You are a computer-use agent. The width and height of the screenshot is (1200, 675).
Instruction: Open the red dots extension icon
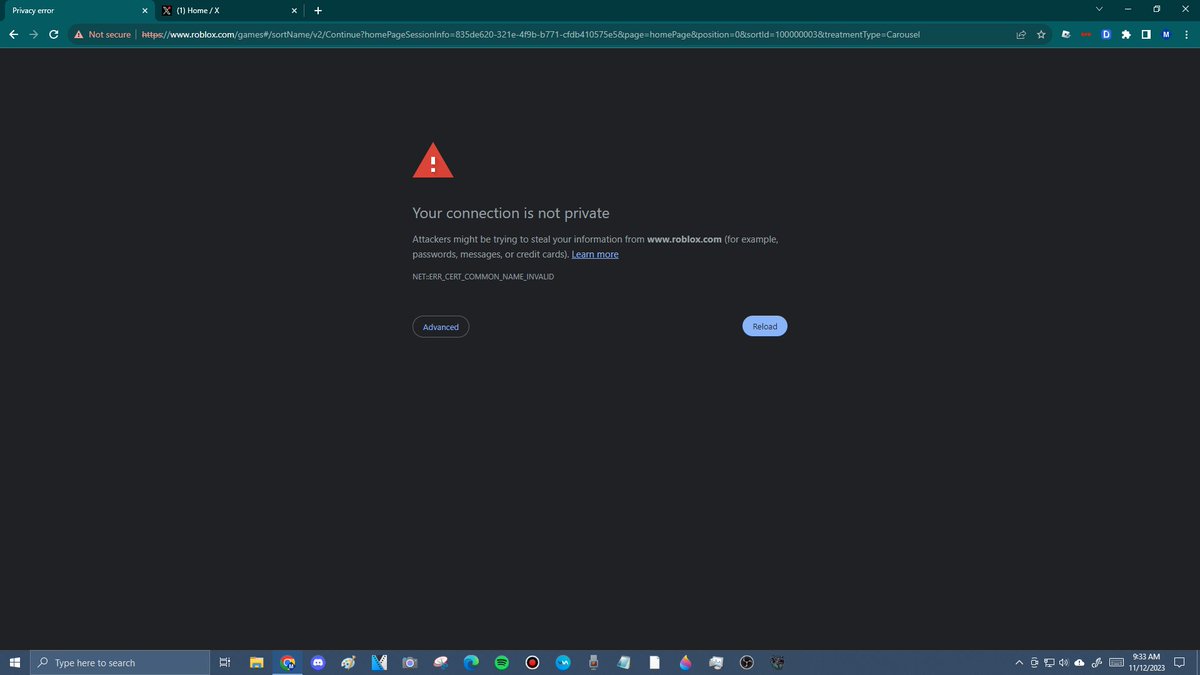coord(1086,34)
